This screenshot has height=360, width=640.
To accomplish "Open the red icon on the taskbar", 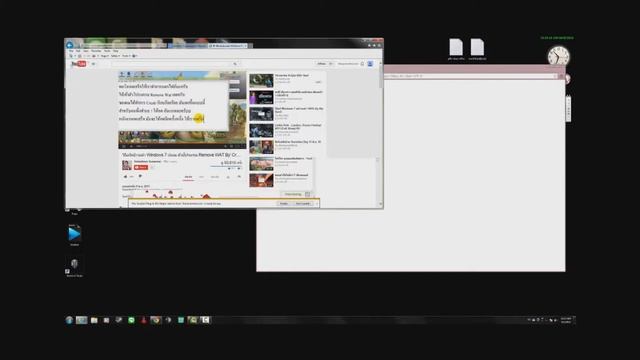I will 143,320.
